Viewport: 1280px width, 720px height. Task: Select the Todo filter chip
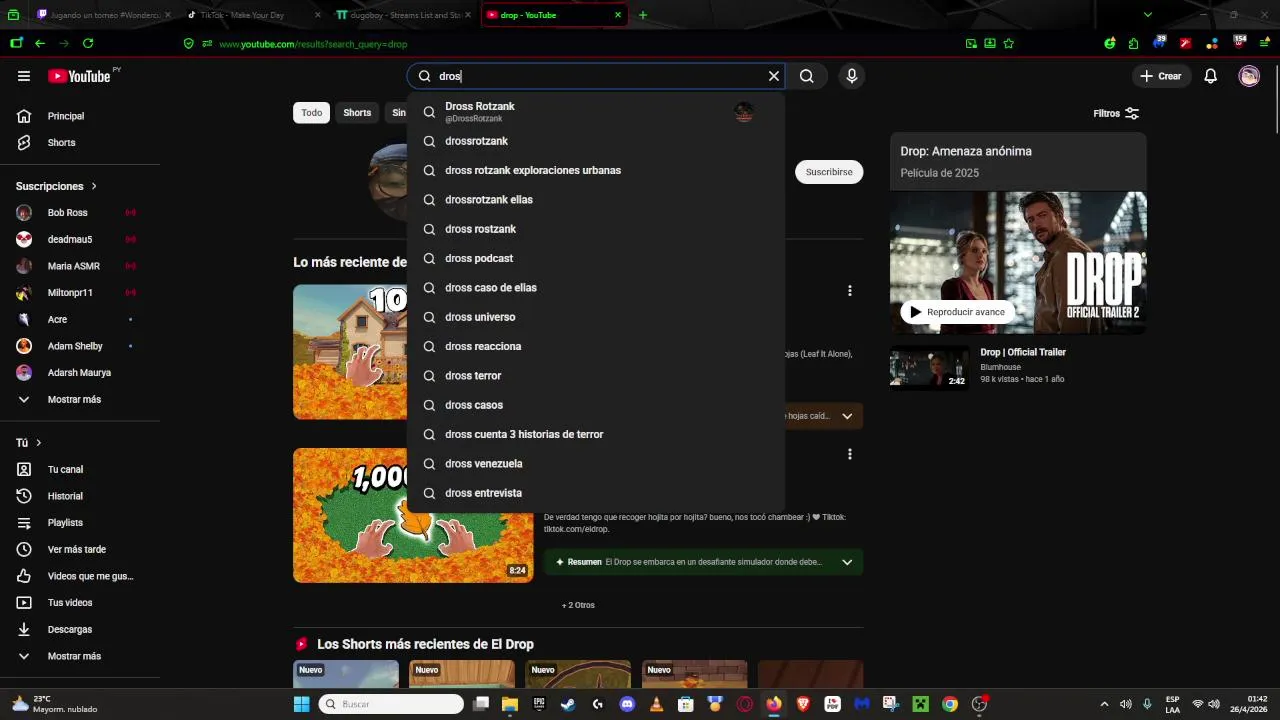click(312, 113)
